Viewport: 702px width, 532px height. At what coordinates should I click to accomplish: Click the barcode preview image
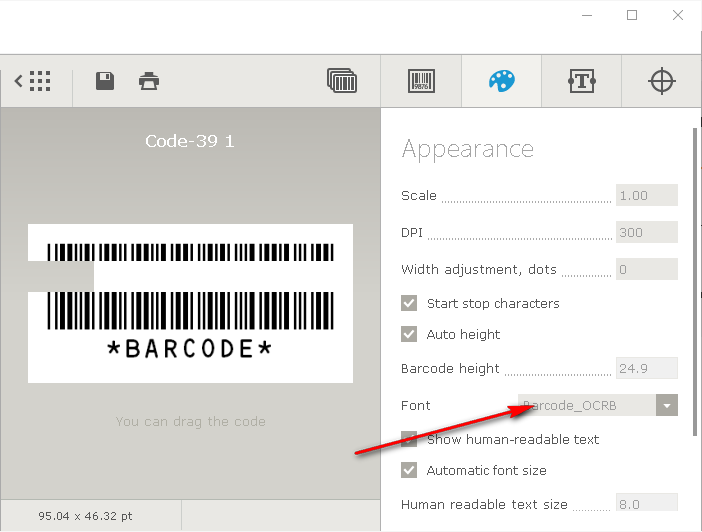pyautogui.click(x=190, y=303)
